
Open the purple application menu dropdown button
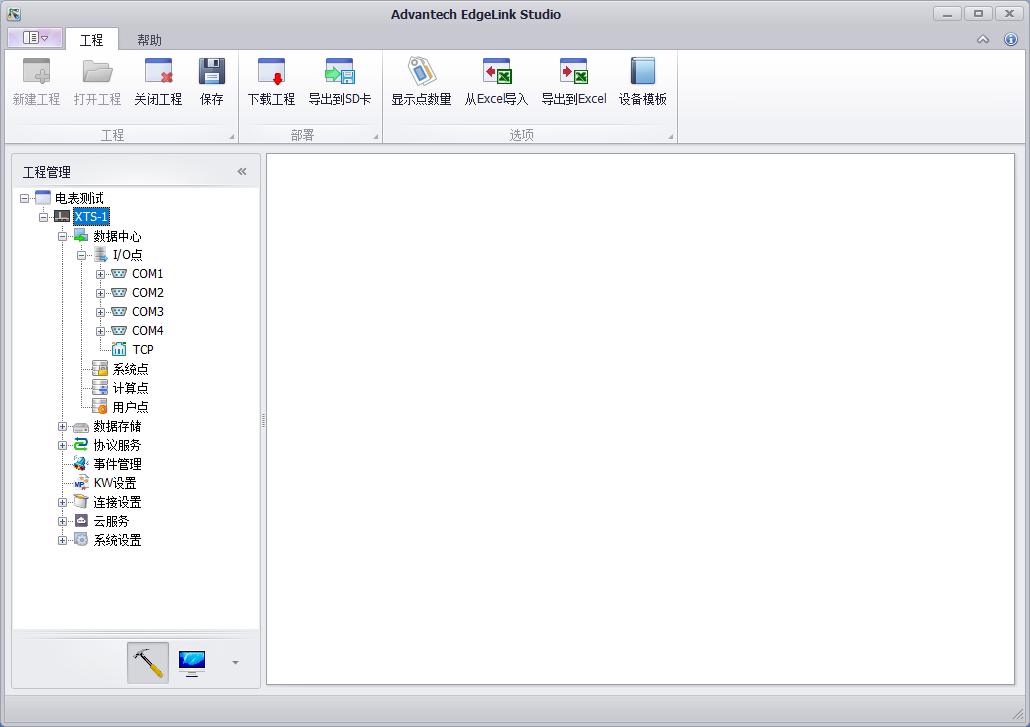(35, 38)
